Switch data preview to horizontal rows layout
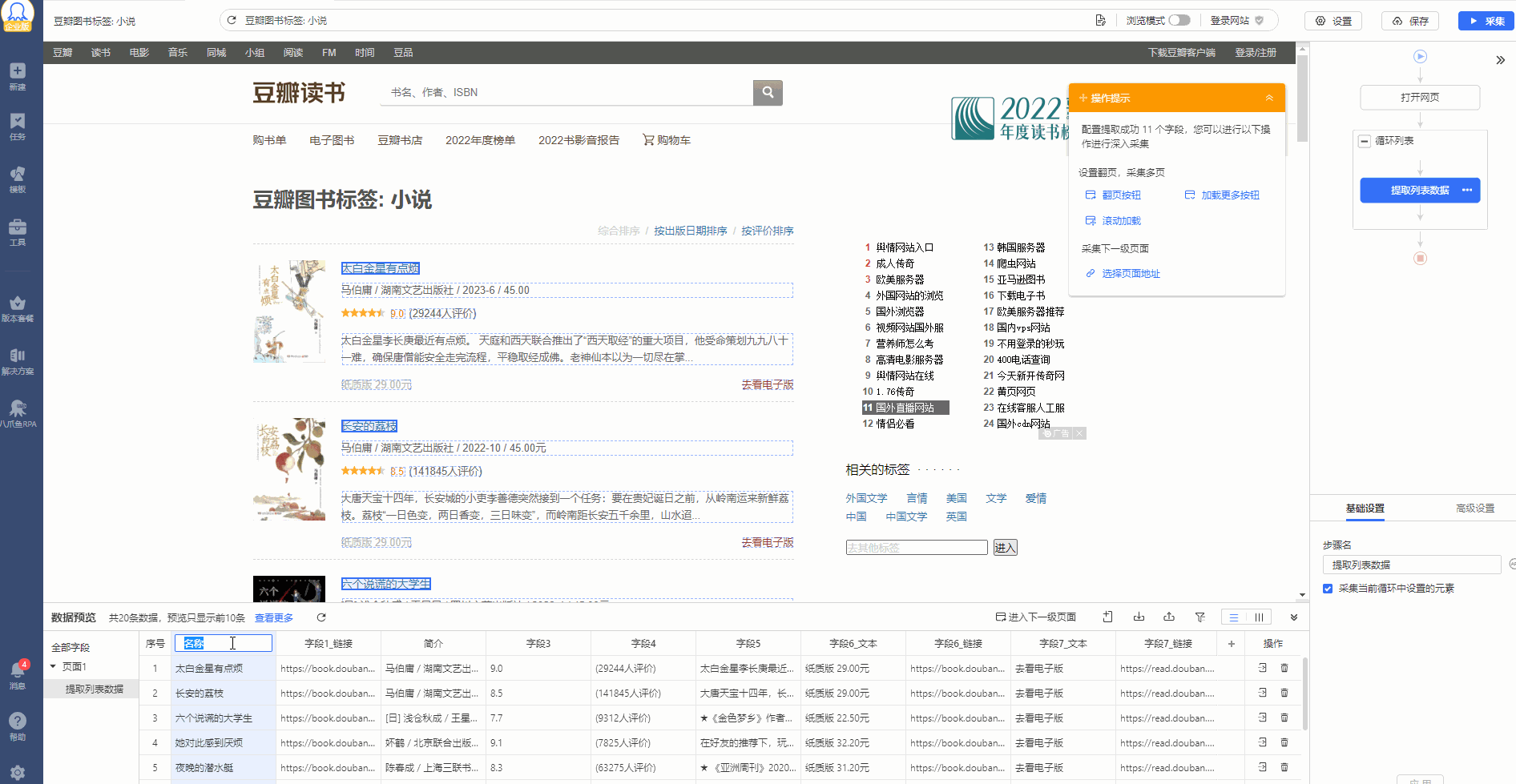 (1234, 617)
